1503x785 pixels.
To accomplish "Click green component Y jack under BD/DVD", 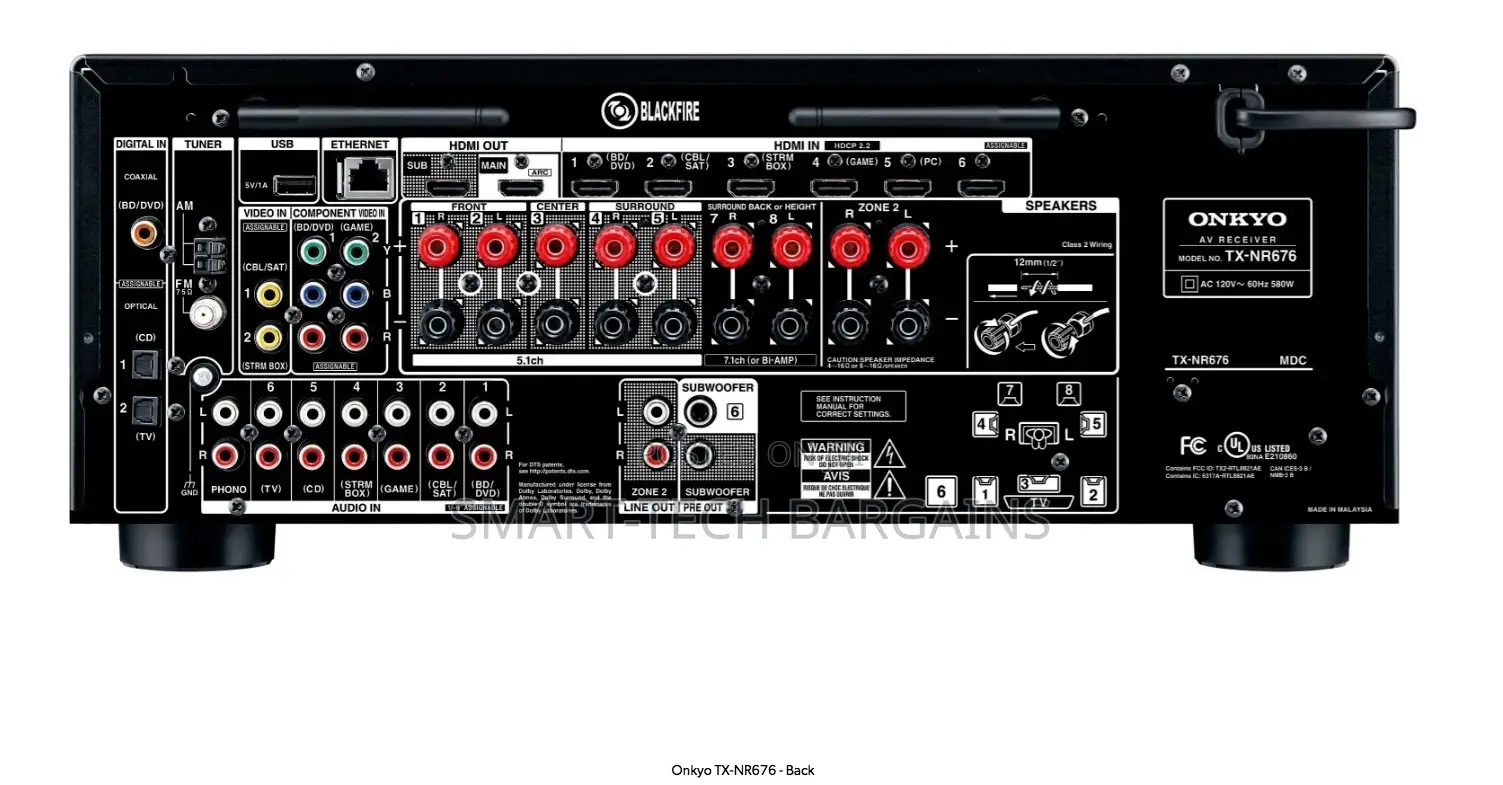I will pos(313,250).
